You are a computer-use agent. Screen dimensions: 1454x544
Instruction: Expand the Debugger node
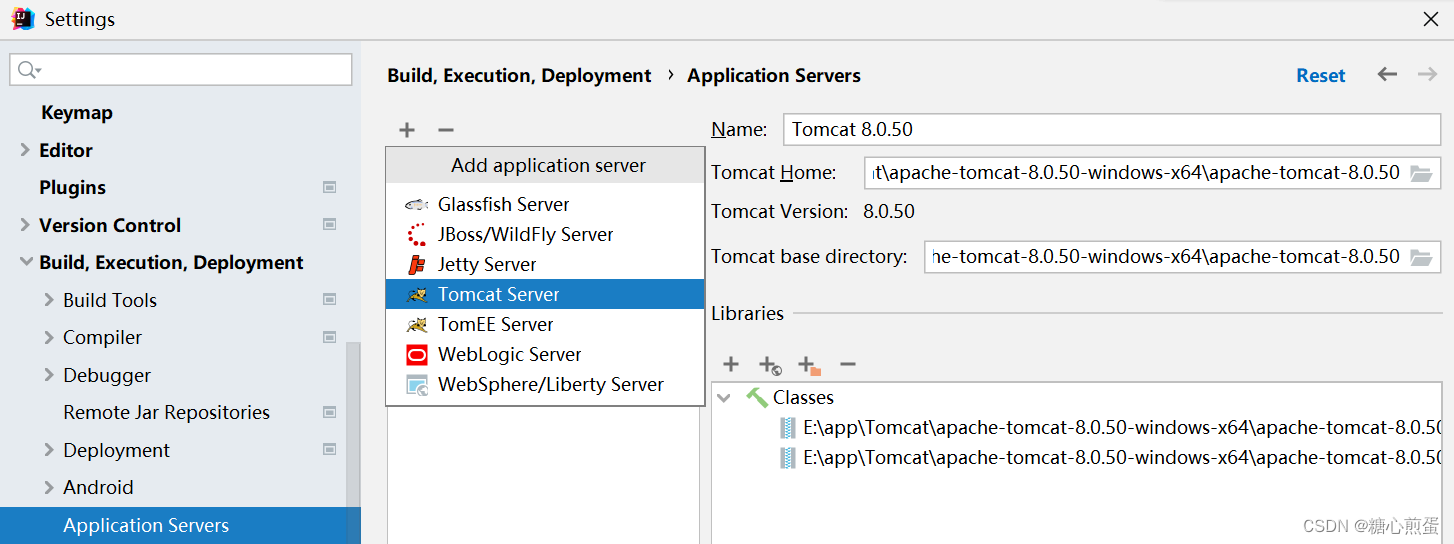click(49, 375)
